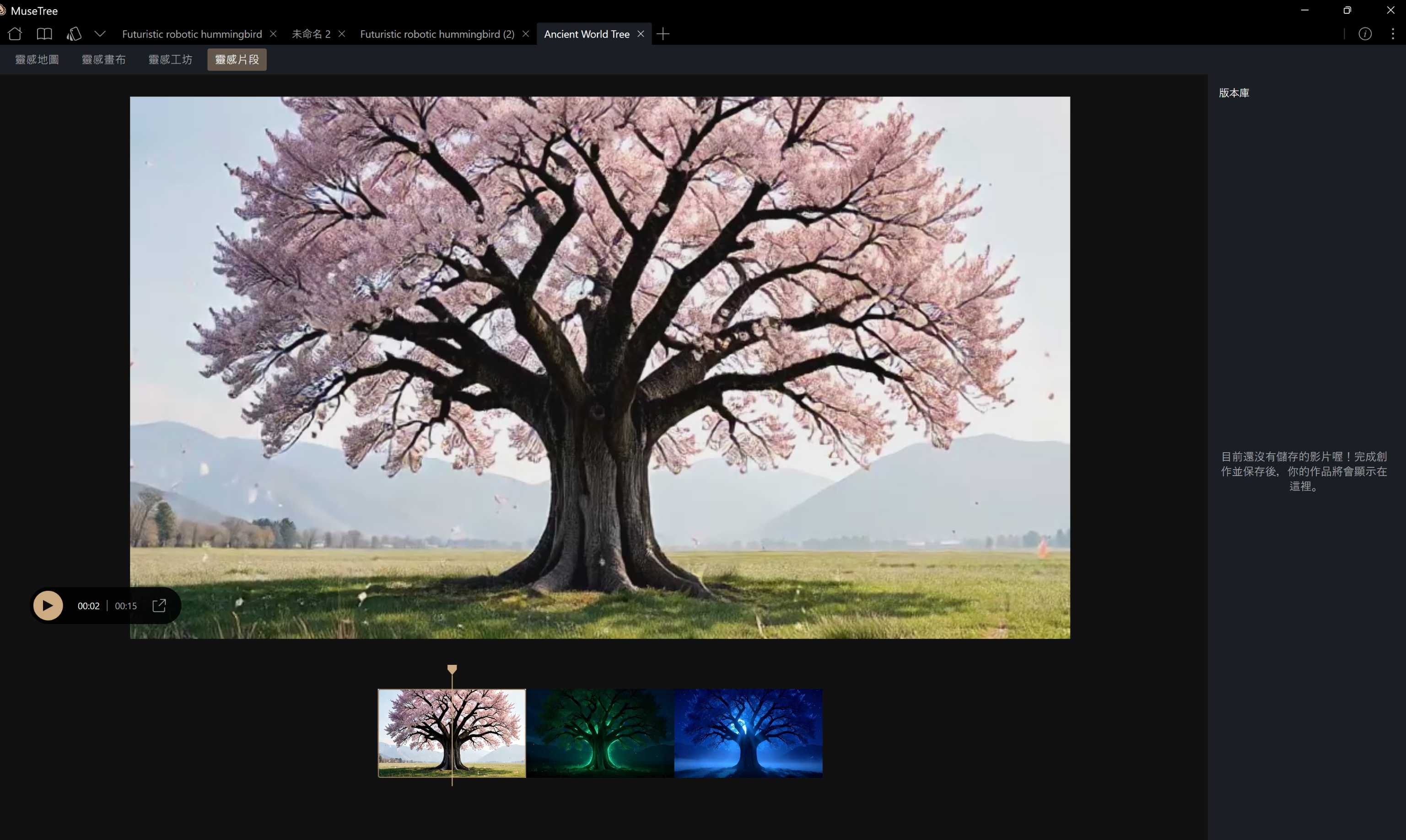
Task: Switch to 靈感工坊 view
Action: [171, 59]
